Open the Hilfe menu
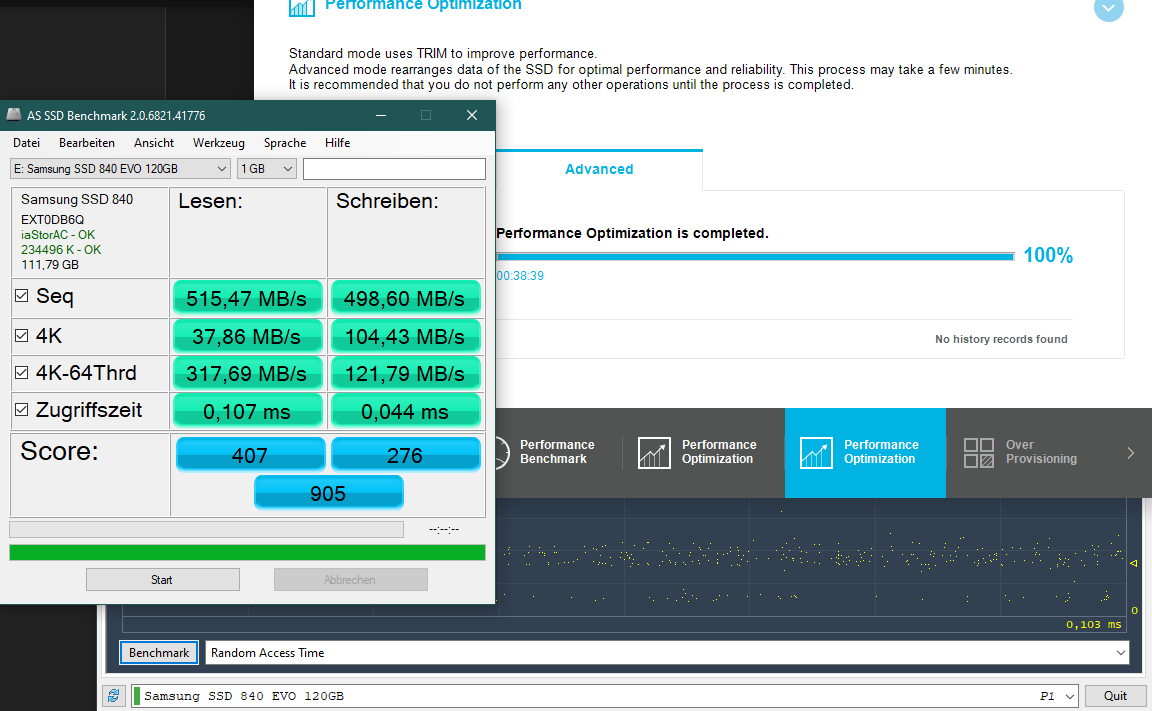 tap(337, 142)
